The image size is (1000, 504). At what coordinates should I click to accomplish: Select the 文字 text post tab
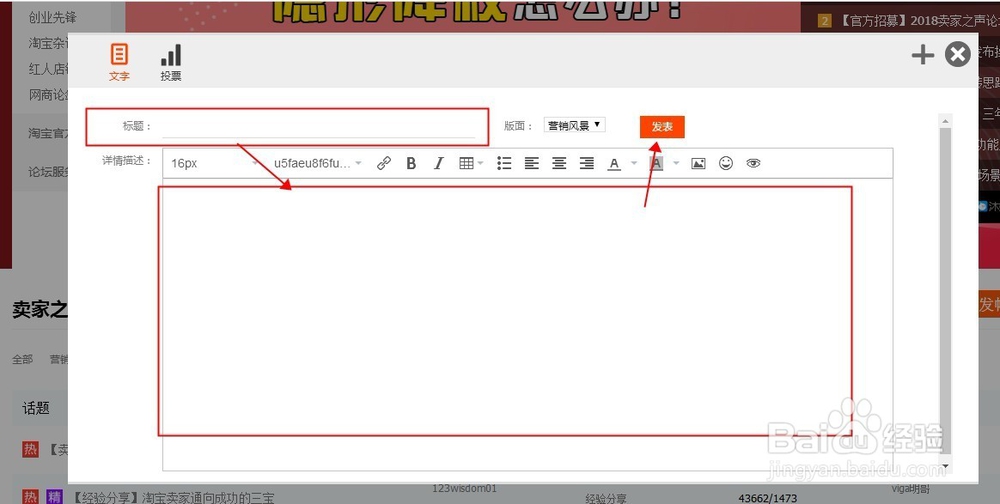point(119,63)
